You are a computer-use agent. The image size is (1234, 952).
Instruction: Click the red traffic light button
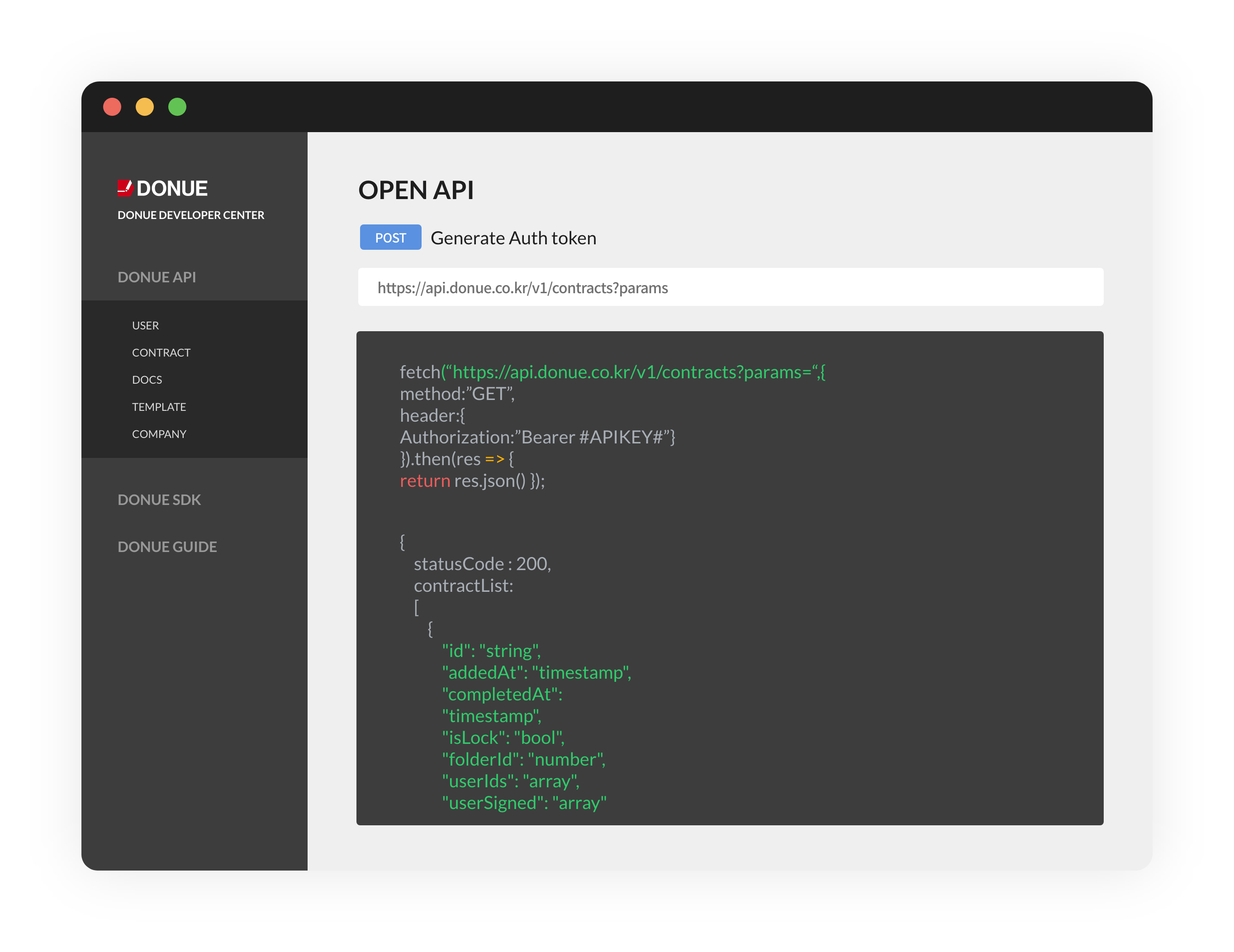(113, 106)
